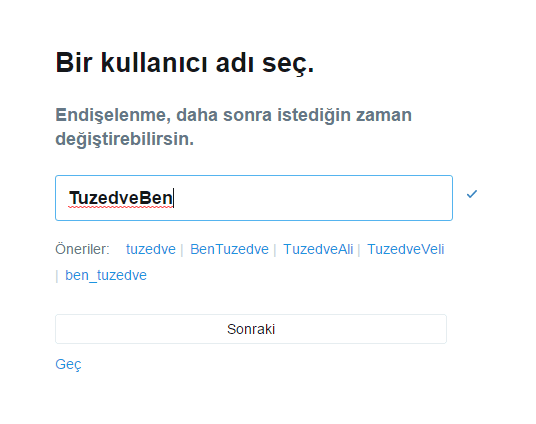Click the 'Bir kullanıcı adı seç.' heading
This screenshot has height=424, width=536.
click(185, 63)
